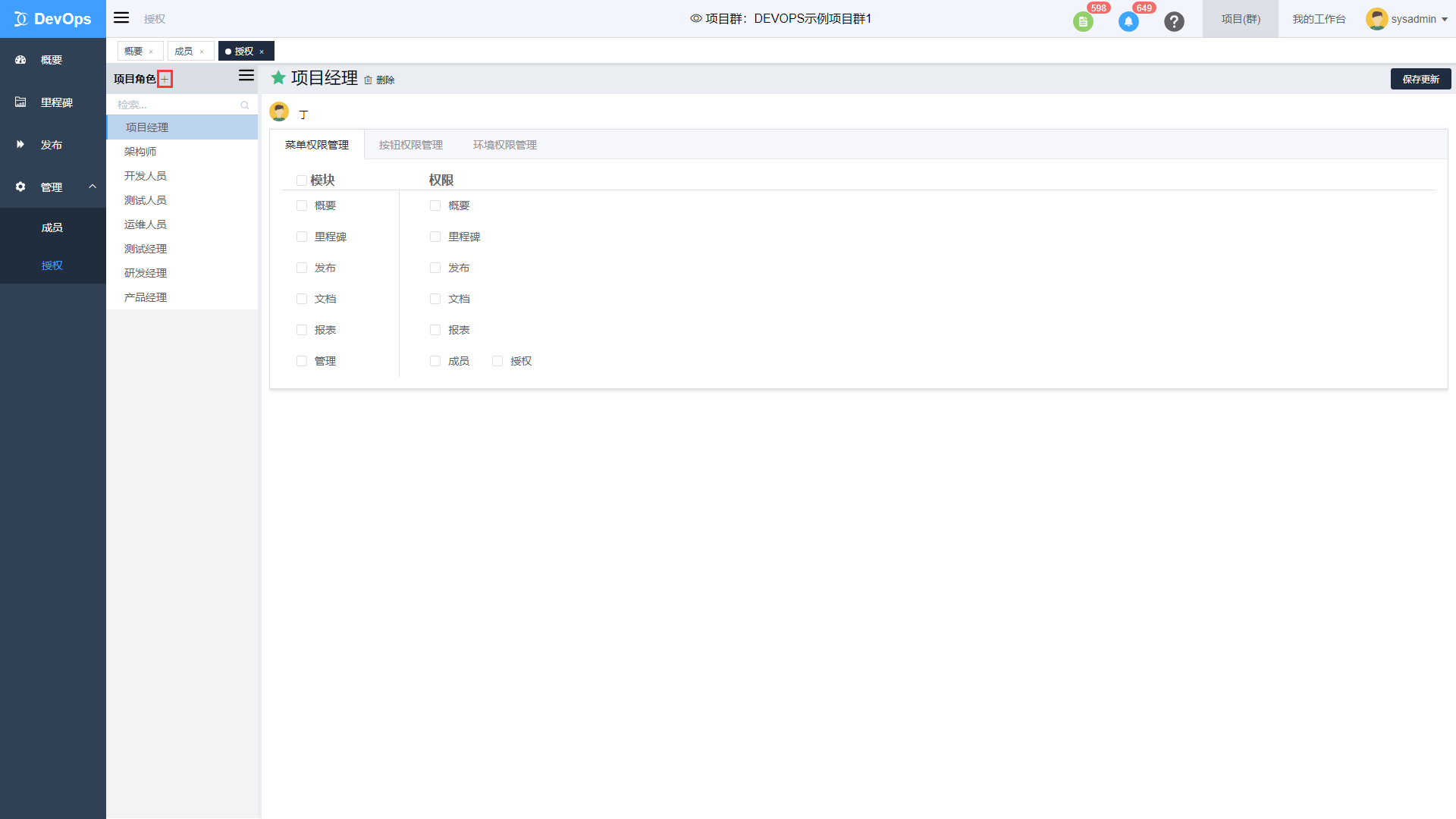Open the green document notifications badge 598
The width and height of the screenshot is (1456, 819).
click(x=1083, y=22)
